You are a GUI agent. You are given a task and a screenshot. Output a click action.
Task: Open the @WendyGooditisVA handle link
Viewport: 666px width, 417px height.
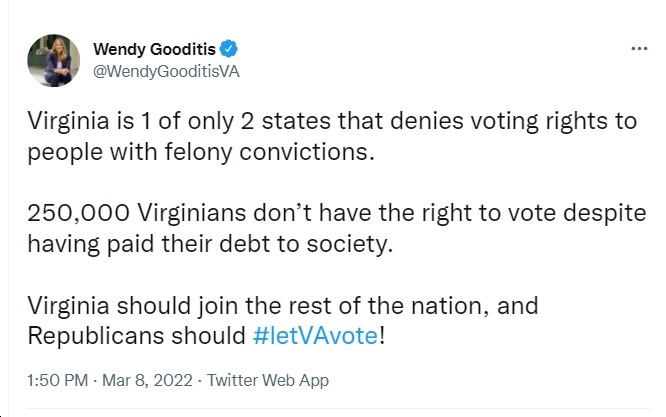(x=166, y=71)
